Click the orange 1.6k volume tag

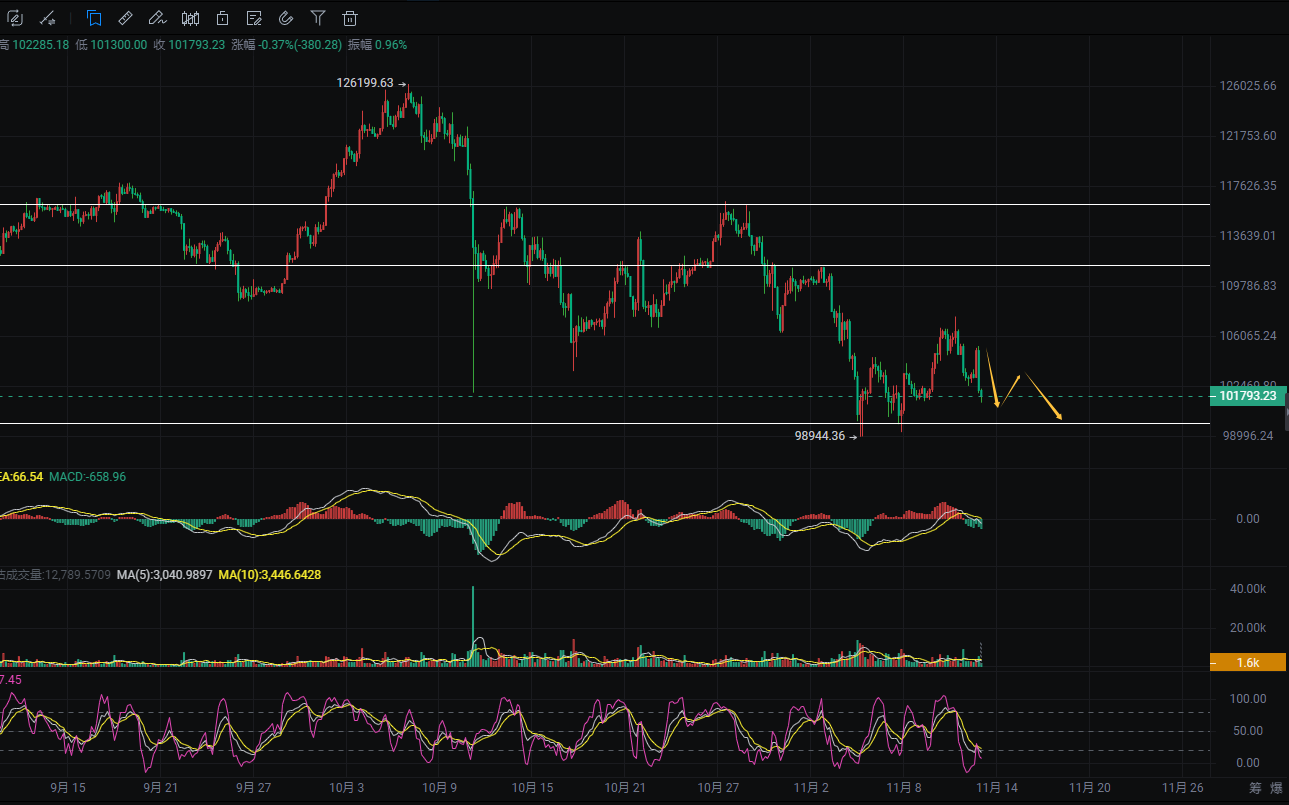pos(1246,662)
